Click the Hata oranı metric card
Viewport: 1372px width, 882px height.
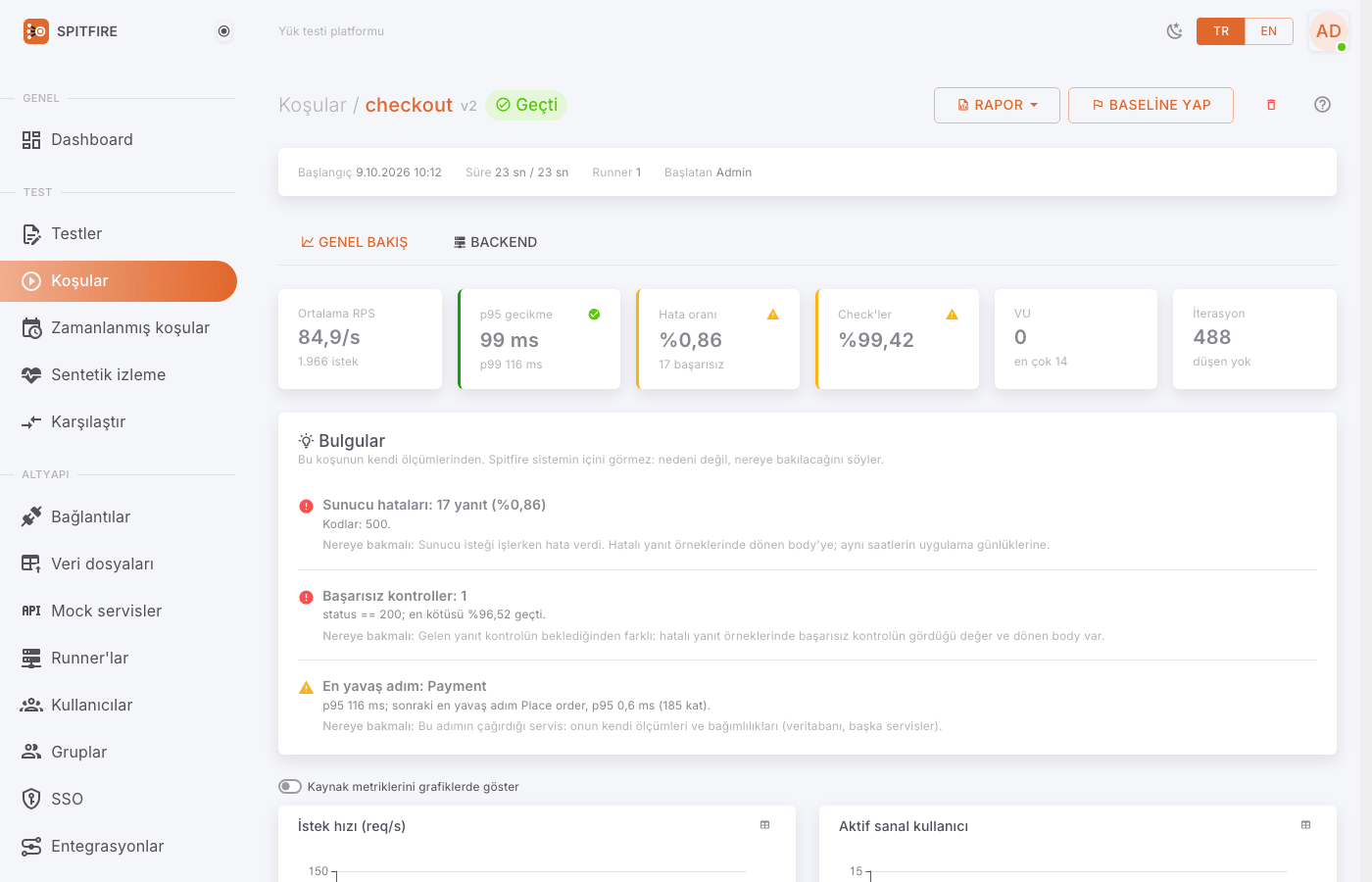coord(718,339)
